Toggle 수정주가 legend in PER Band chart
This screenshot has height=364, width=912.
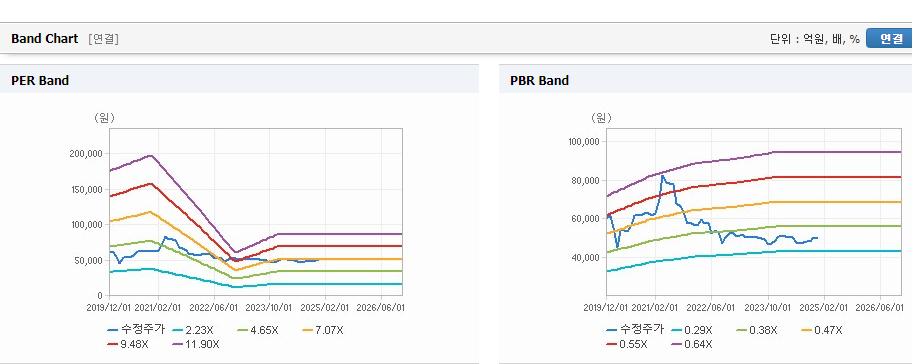click(x=136, y=330)
